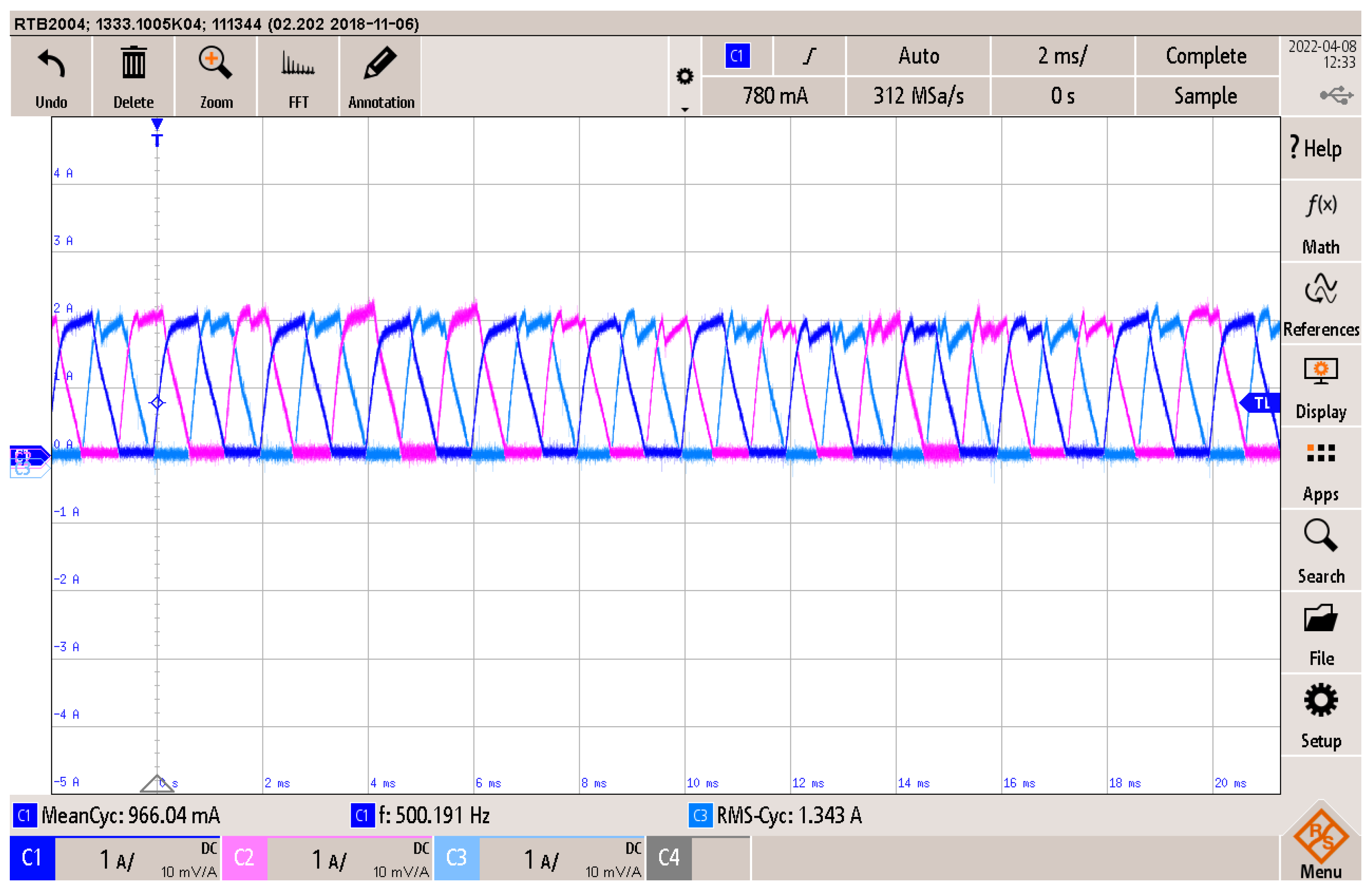
Task: Toggle channel C1 on or off
Action: pyautogui.click(x=32, y=858)
